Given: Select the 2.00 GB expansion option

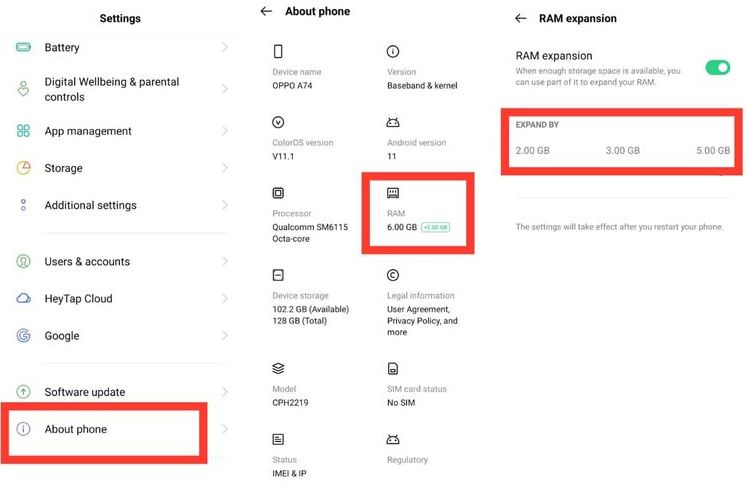Looking at the screenshot, I should (533, 151).
